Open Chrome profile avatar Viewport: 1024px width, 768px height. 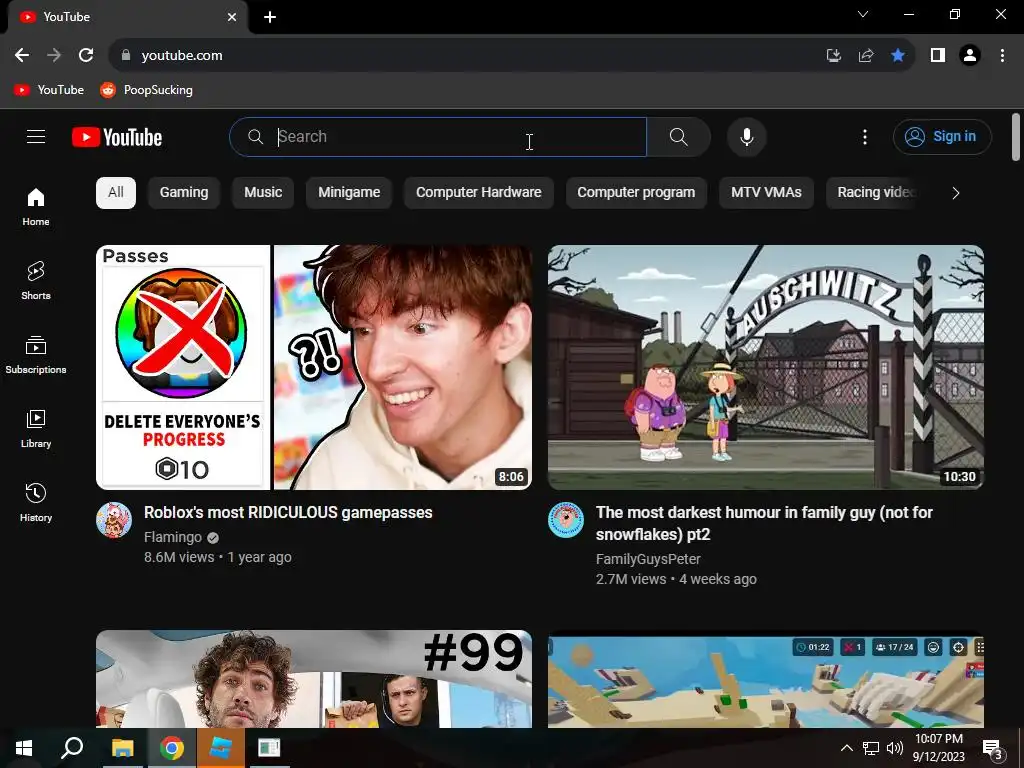(970, 56)
